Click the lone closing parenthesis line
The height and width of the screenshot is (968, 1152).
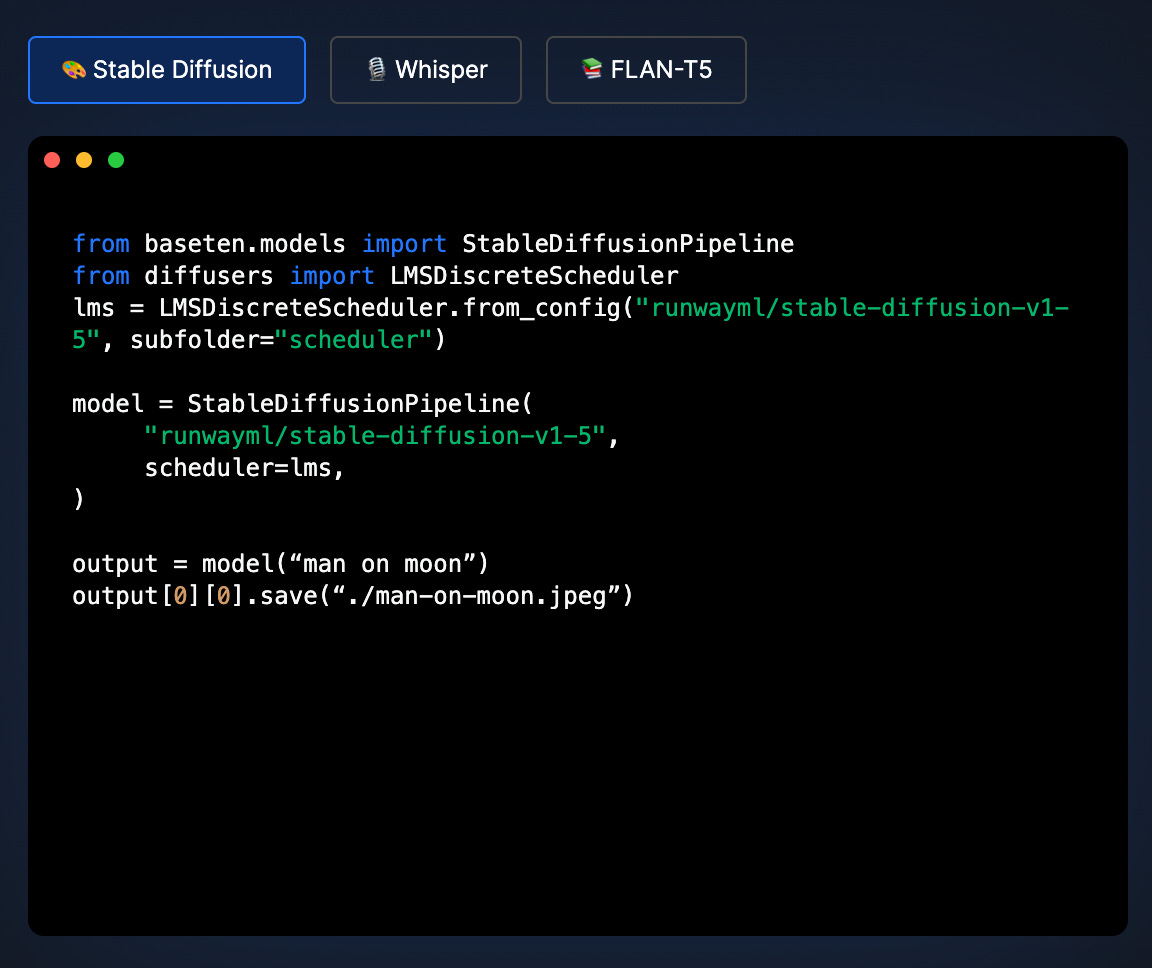pyautogui.click(x=79, y=499)
